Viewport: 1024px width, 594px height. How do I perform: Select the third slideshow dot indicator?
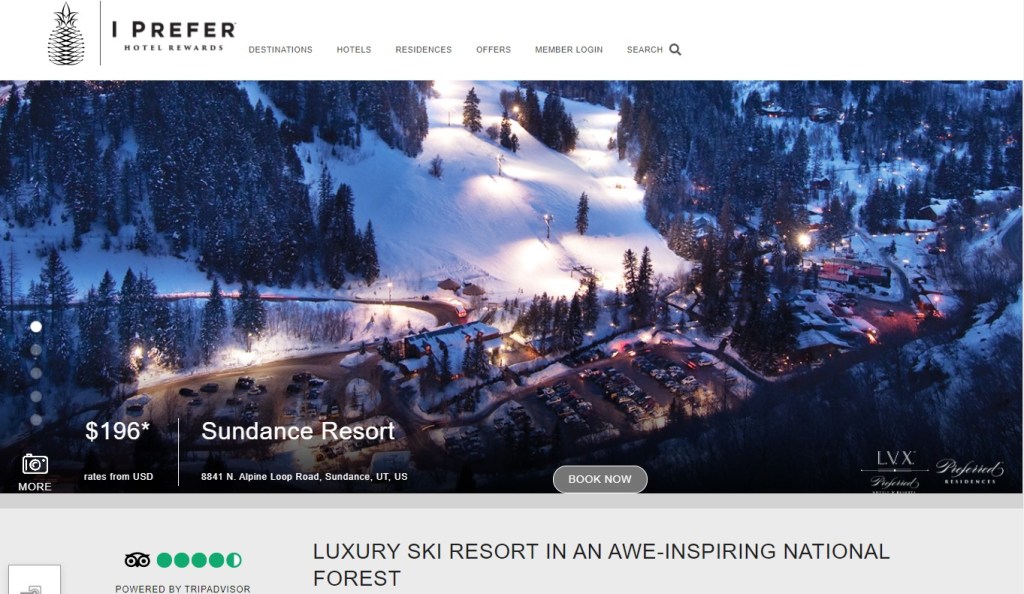coord(36,373)
